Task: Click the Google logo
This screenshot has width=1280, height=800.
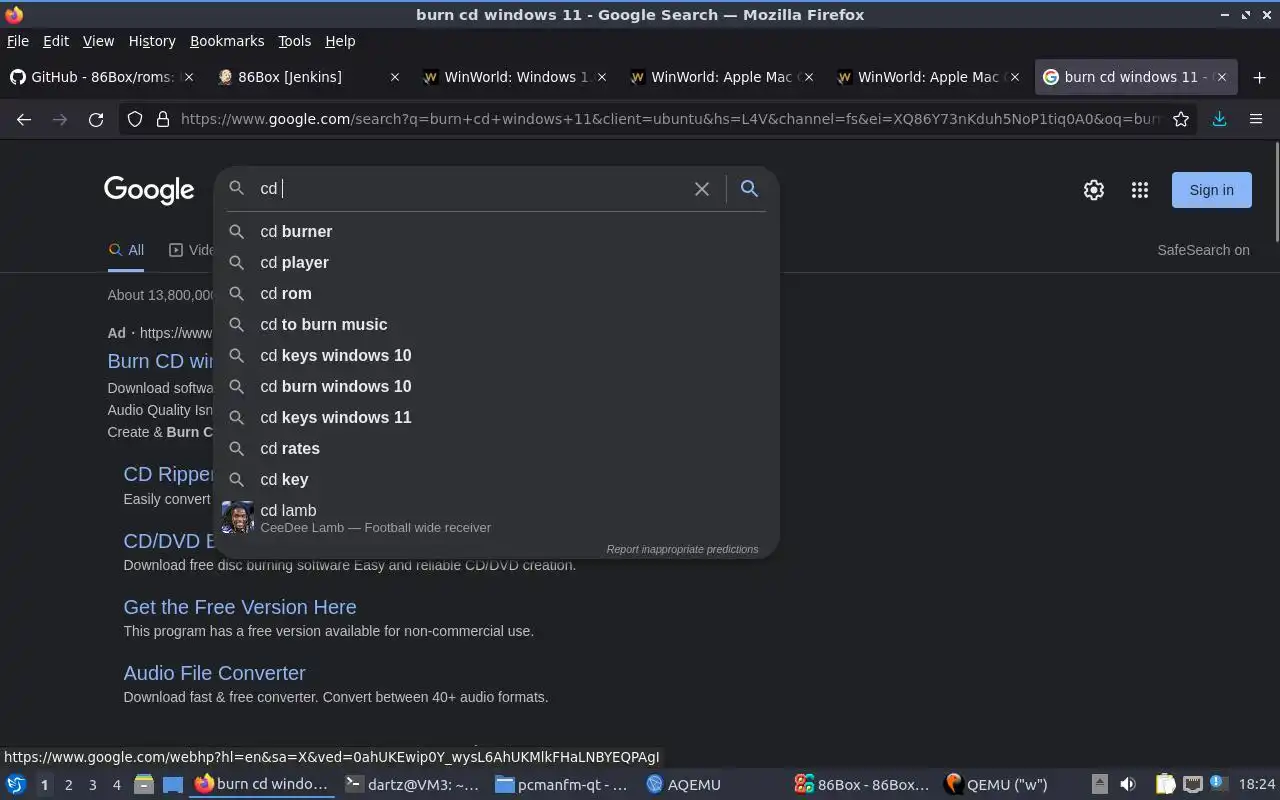Action: 149,190
